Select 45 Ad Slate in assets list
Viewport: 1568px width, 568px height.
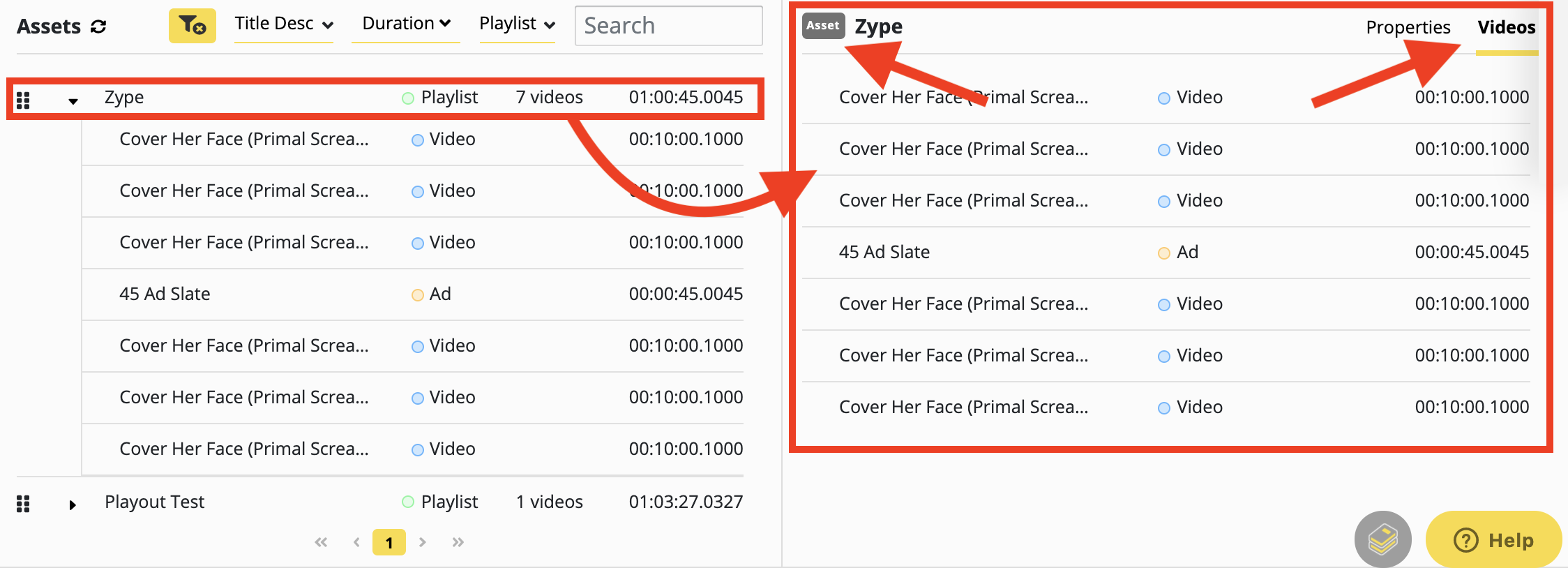(165, 294)
